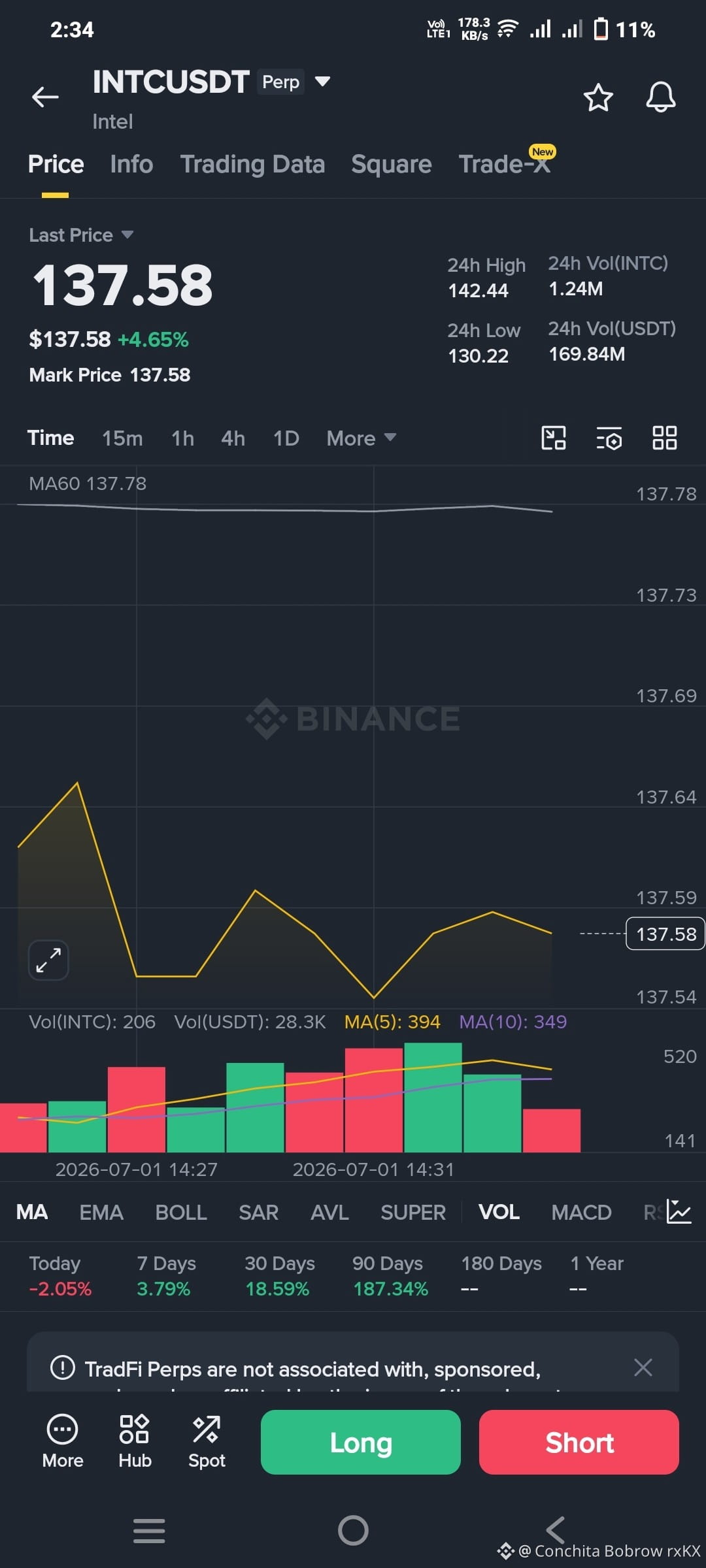Tap the Perp contract type badge
The image size is (706, 1568).
[280, 82]
